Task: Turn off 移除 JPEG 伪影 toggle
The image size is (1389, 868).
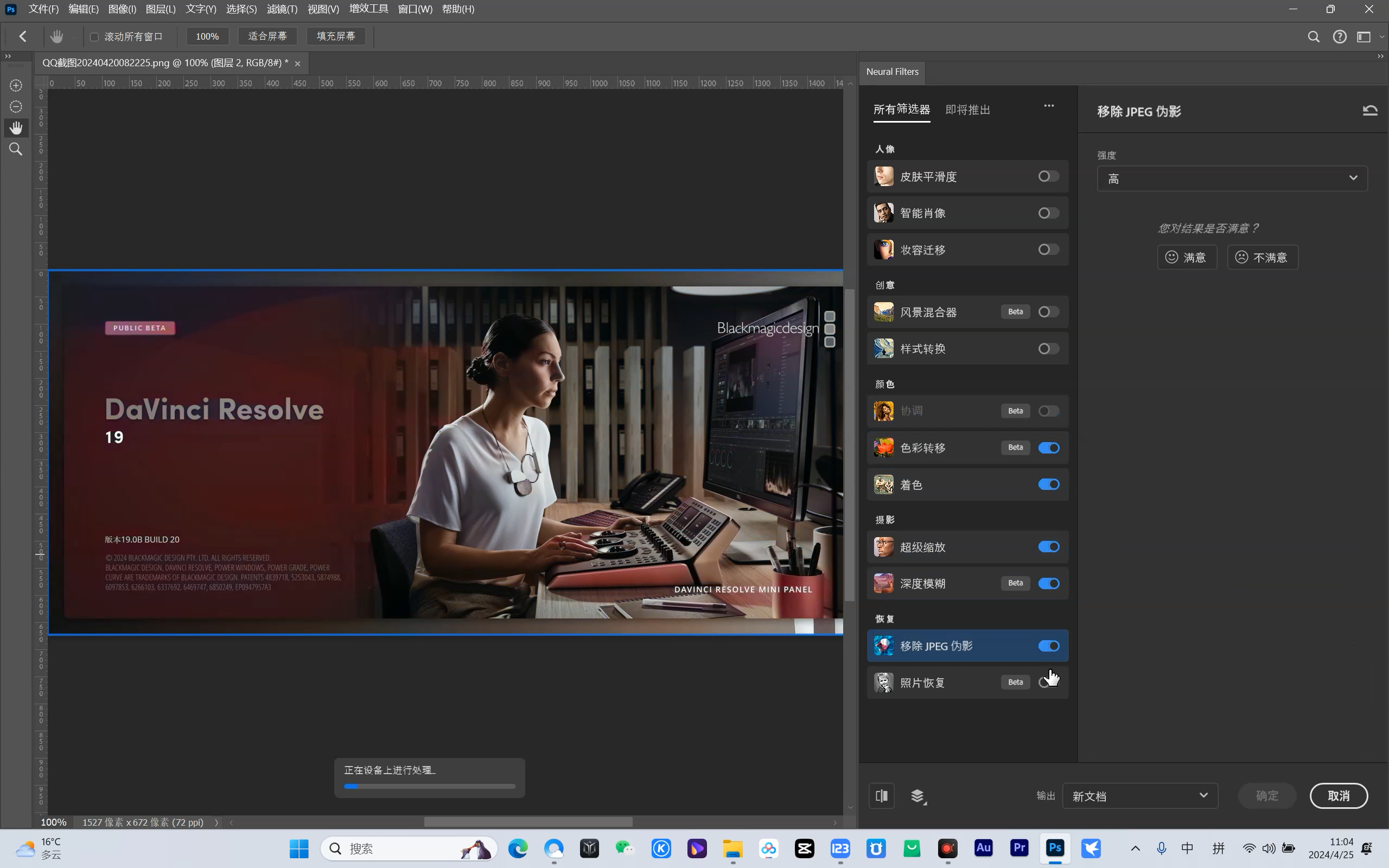Action: tap(1048, 646)
